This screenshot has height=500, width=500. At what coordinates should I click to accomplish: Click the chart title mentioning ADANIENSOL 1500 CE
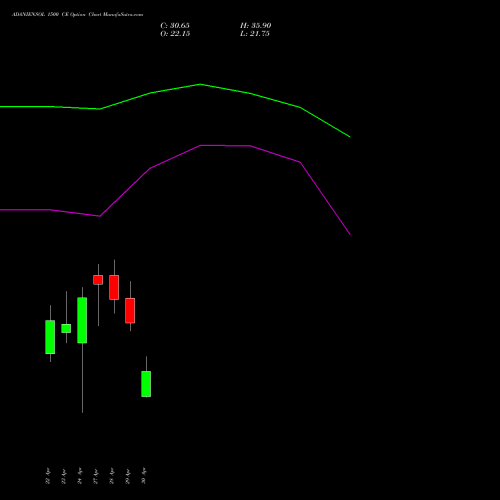pos(77,15)
